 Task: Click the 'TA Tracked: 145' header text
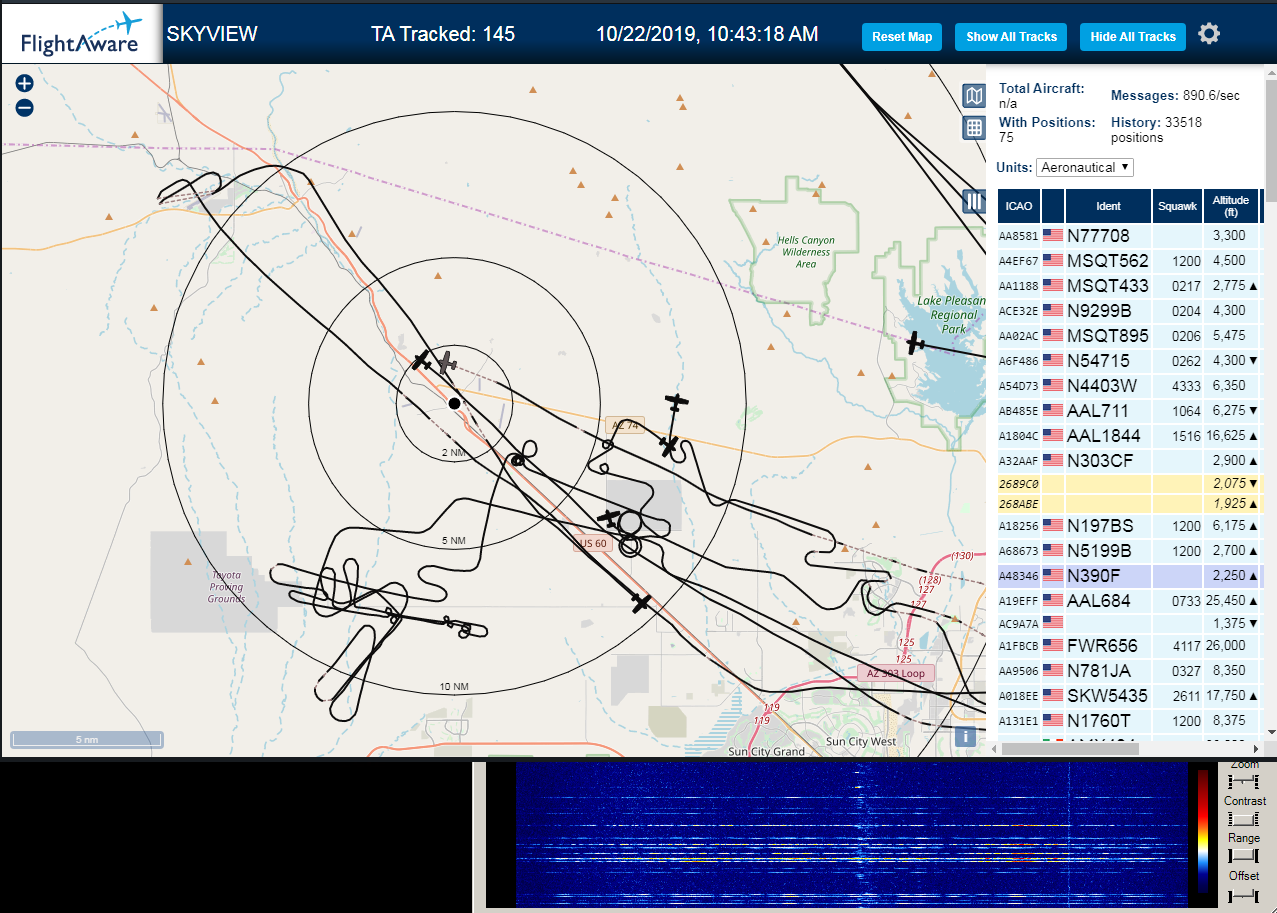(443, 34)
